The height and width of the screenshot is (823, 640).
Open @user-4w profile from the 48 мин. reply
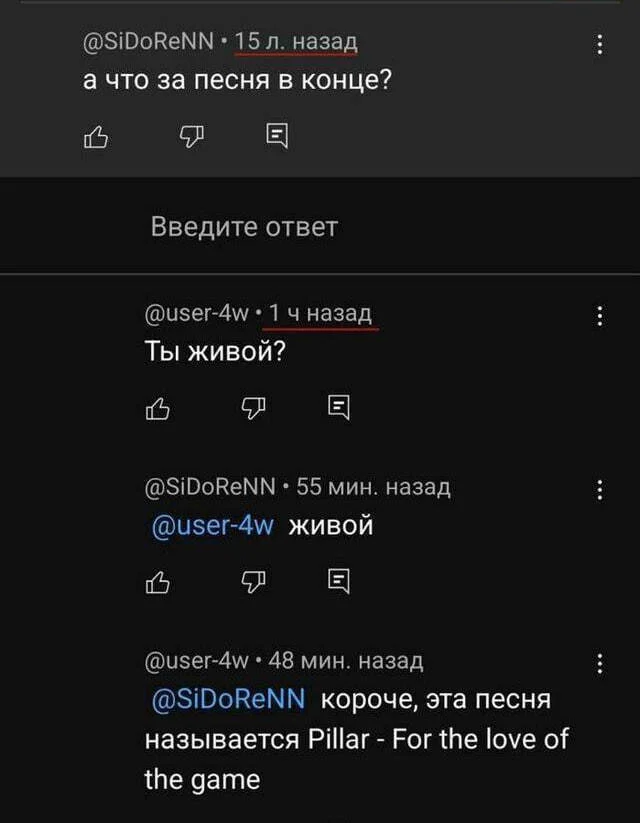pos(196,661)
